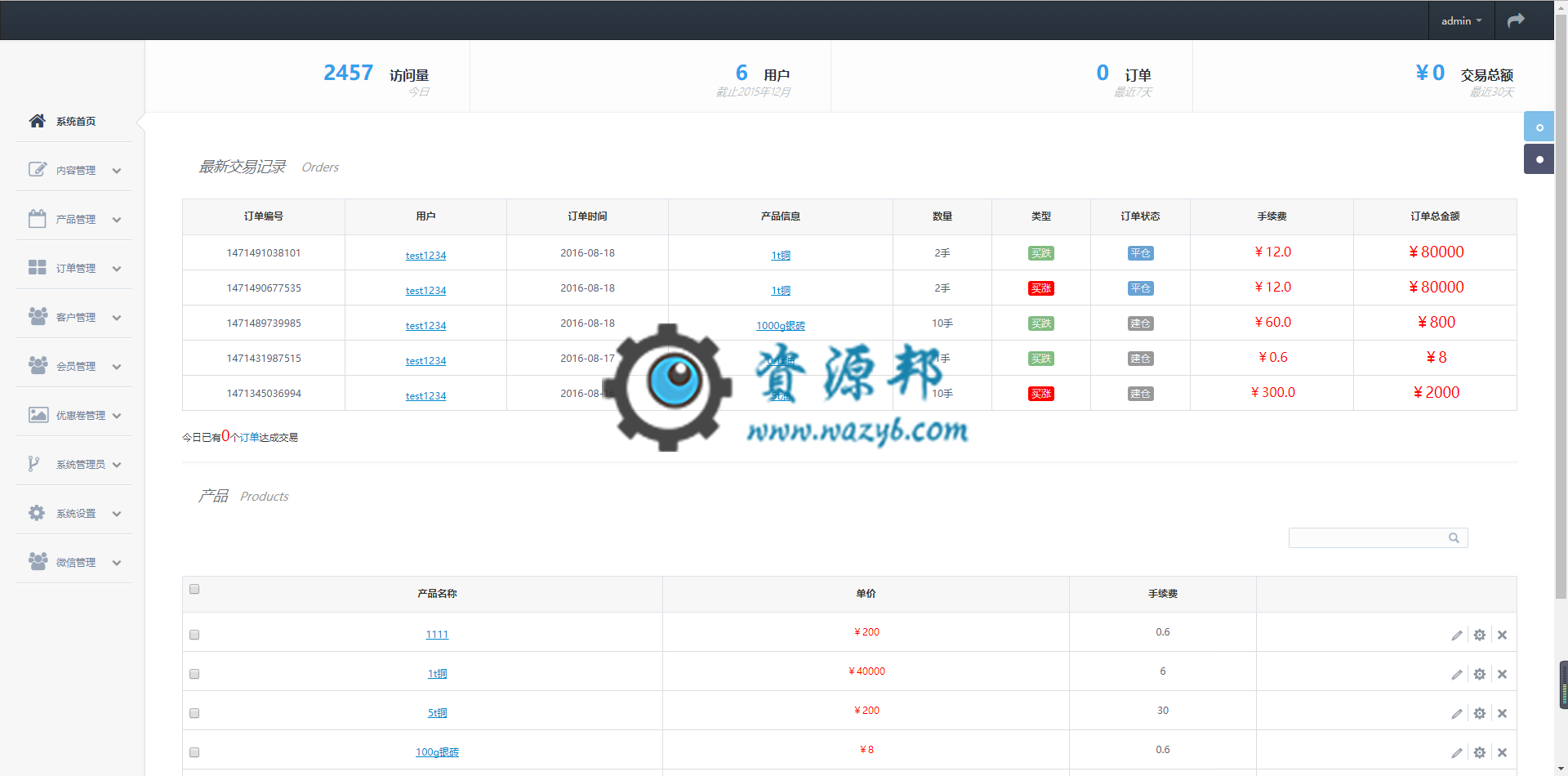1568x776 pixels.
Task: Select 微信管理 menu item
Action: point(76,562)
